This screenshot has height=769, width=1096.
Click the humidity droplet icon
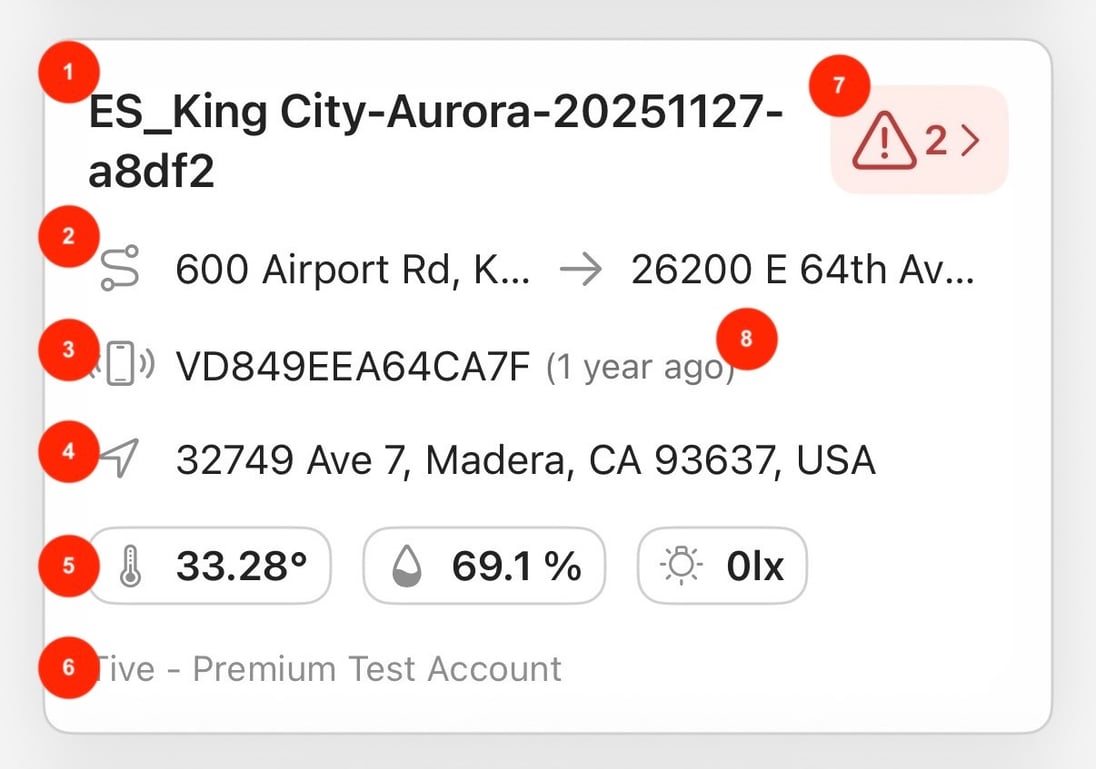tap(408, 567)
